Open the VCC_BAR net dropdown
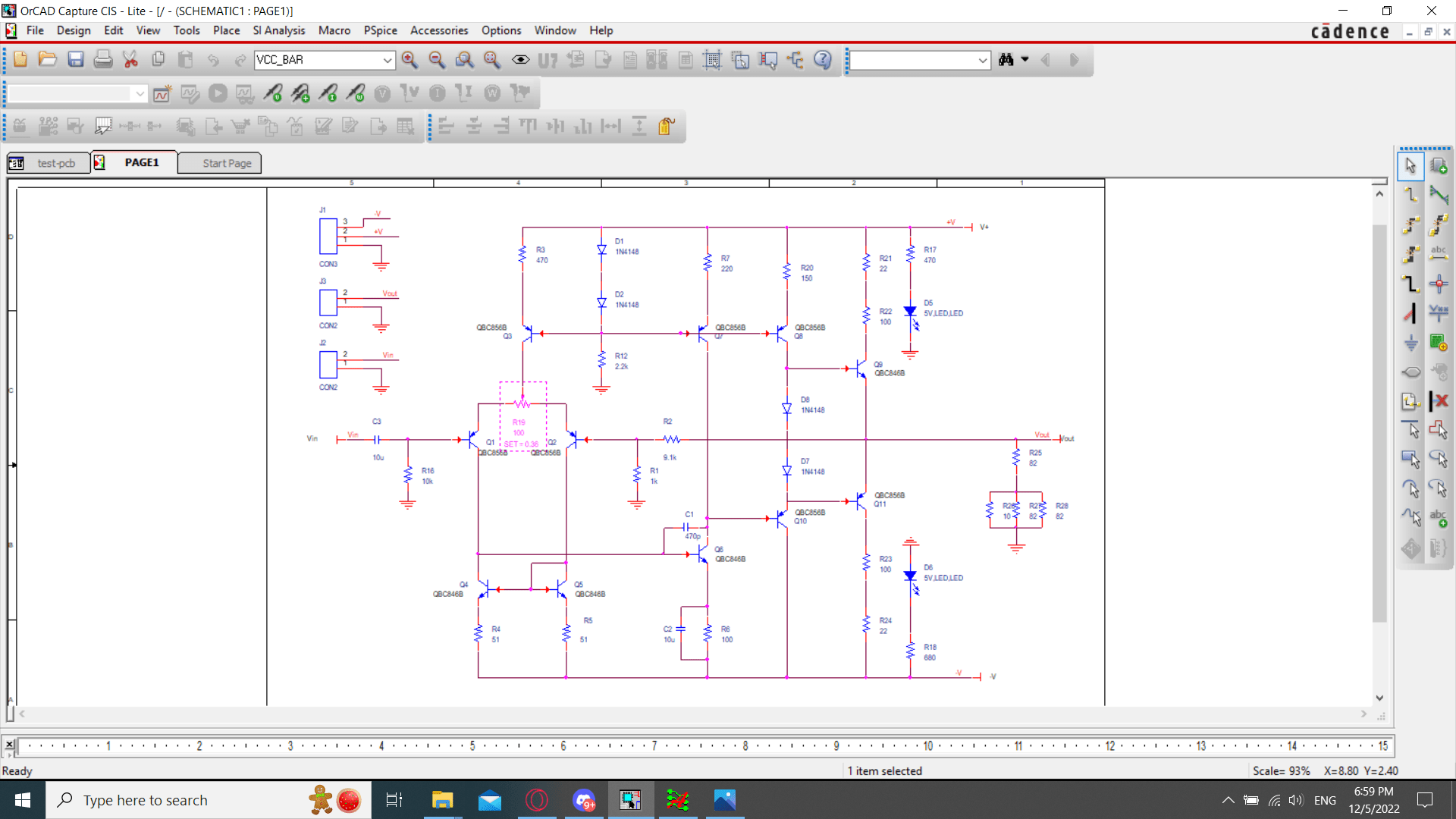Viewport: 1456px width, 819px height. pos(388,60)
